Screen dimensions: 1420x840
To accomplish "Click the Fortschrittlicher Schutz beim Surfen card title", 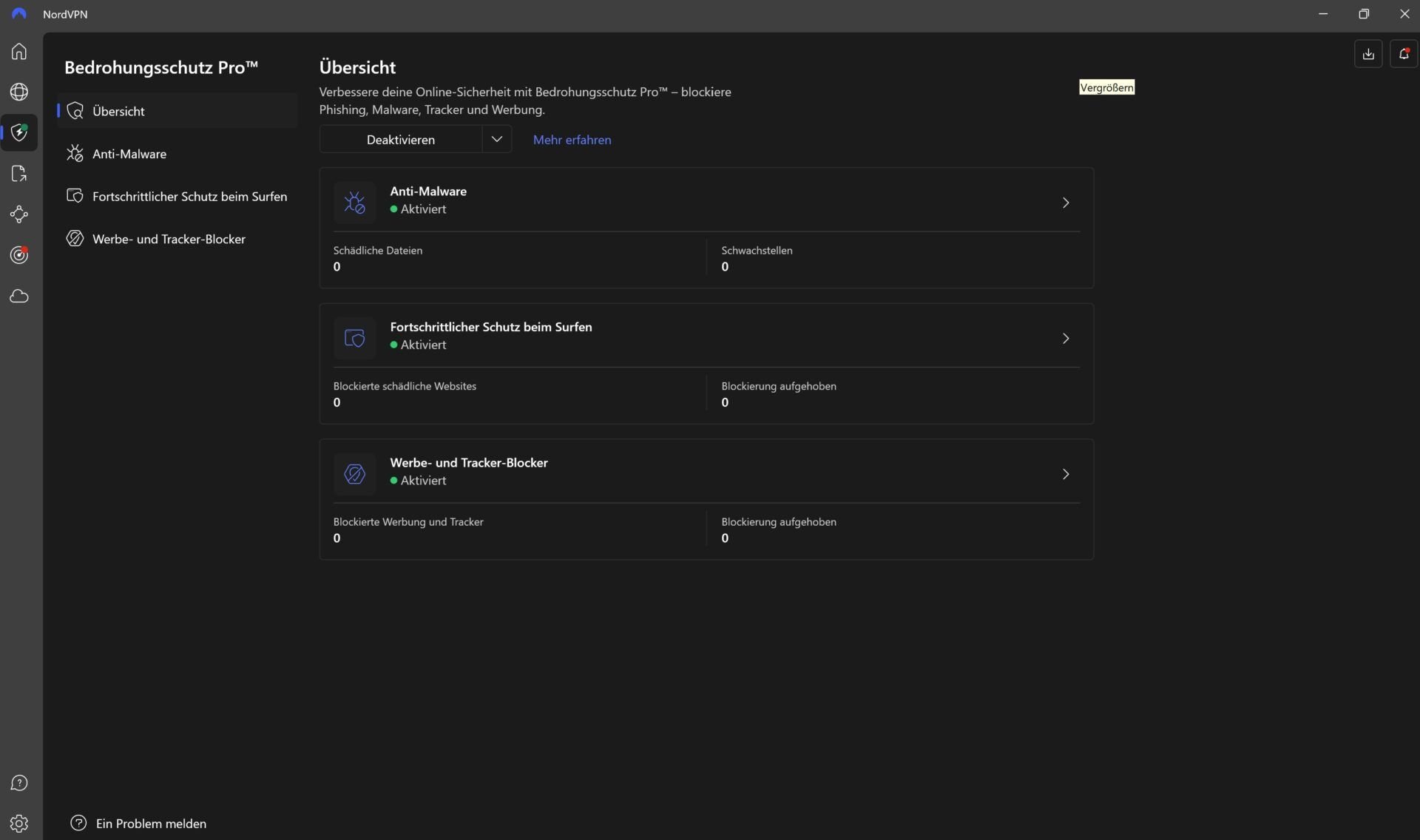I will click(x=491, y=327).
